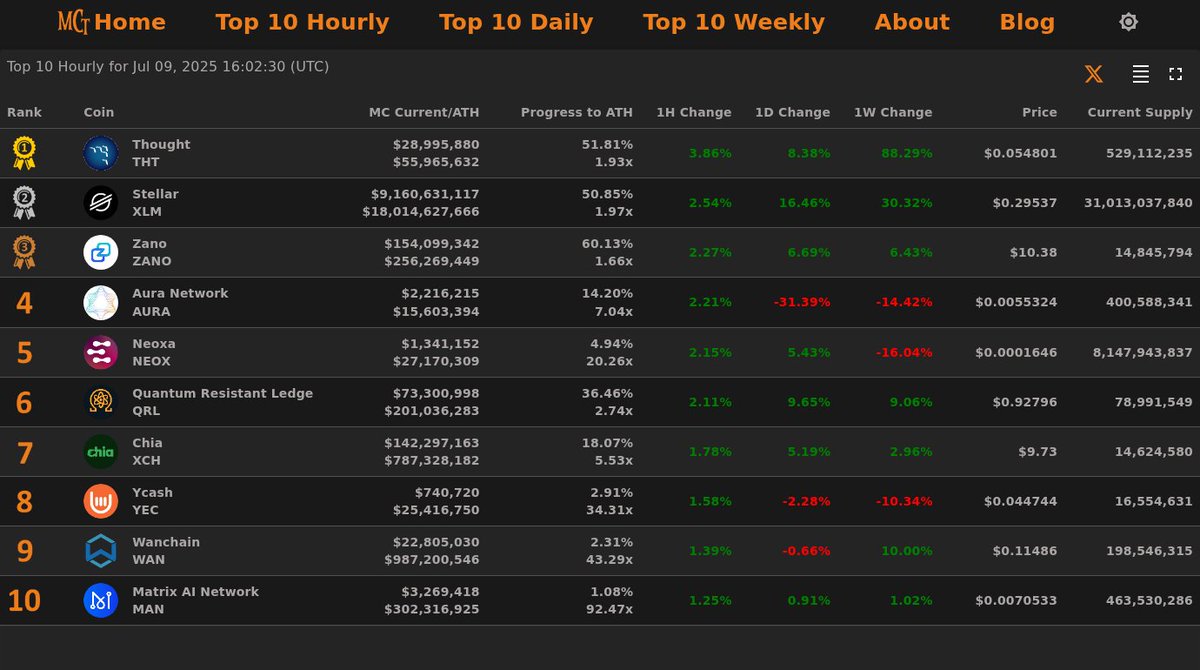Select the Chia XCH coin logo
Screen dimensions: 1200x670
[100, 452]
